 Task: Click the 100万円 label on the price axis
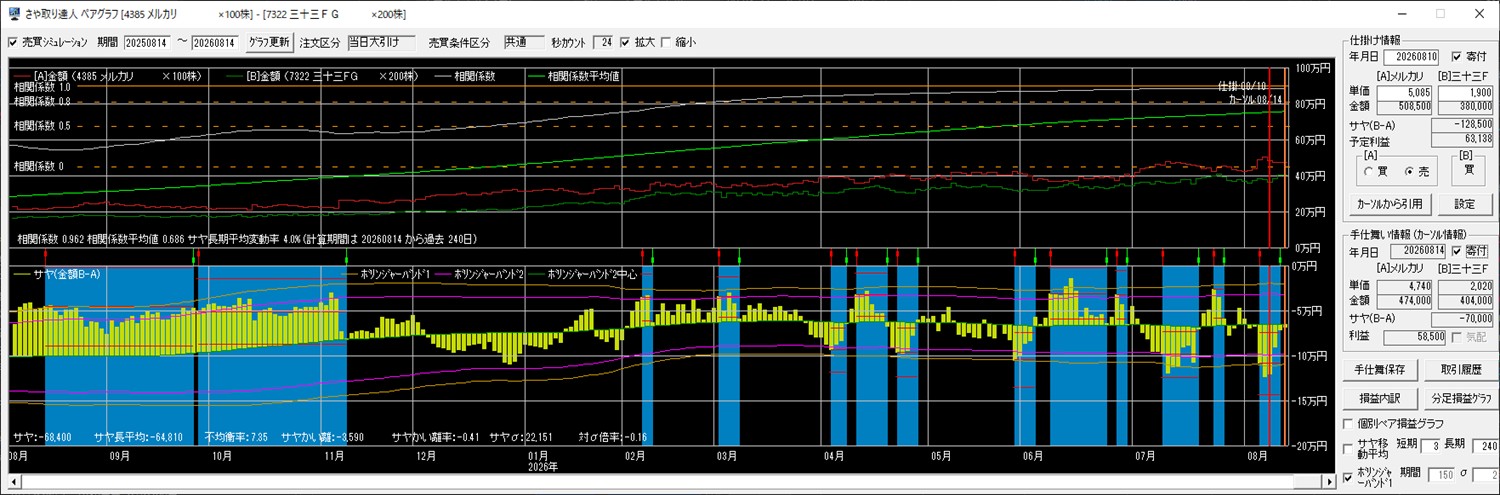coord(1312,68)
